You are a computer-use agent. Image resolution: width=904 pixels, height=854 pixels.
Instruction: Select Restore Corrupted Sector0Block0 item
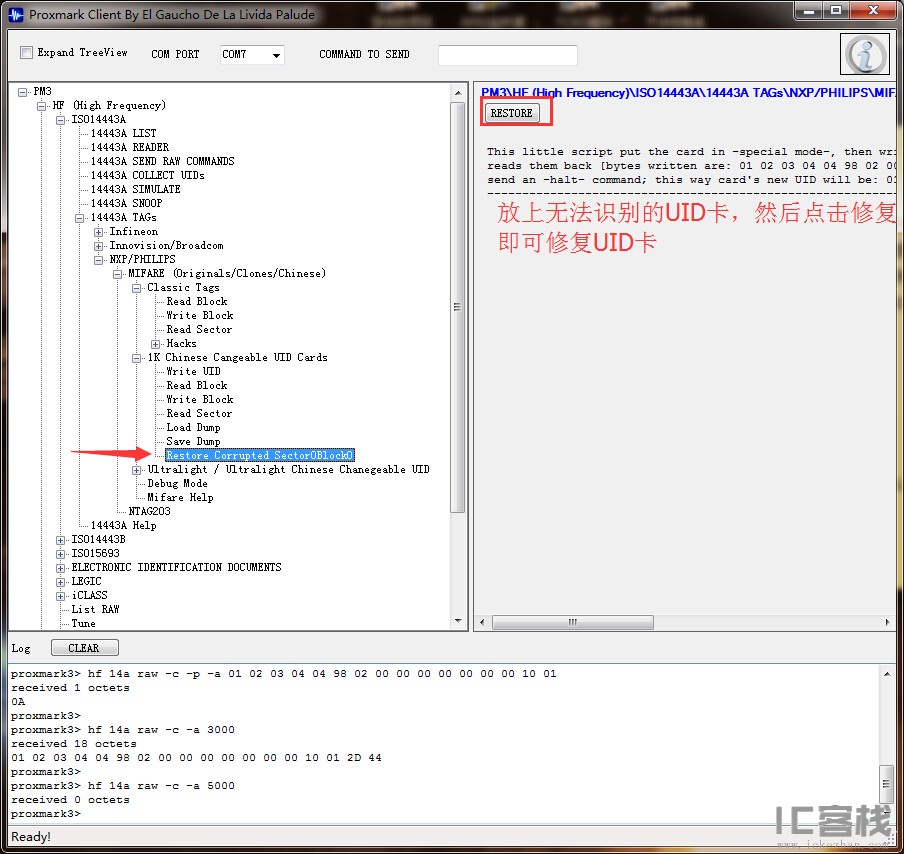tap(259, 455)
